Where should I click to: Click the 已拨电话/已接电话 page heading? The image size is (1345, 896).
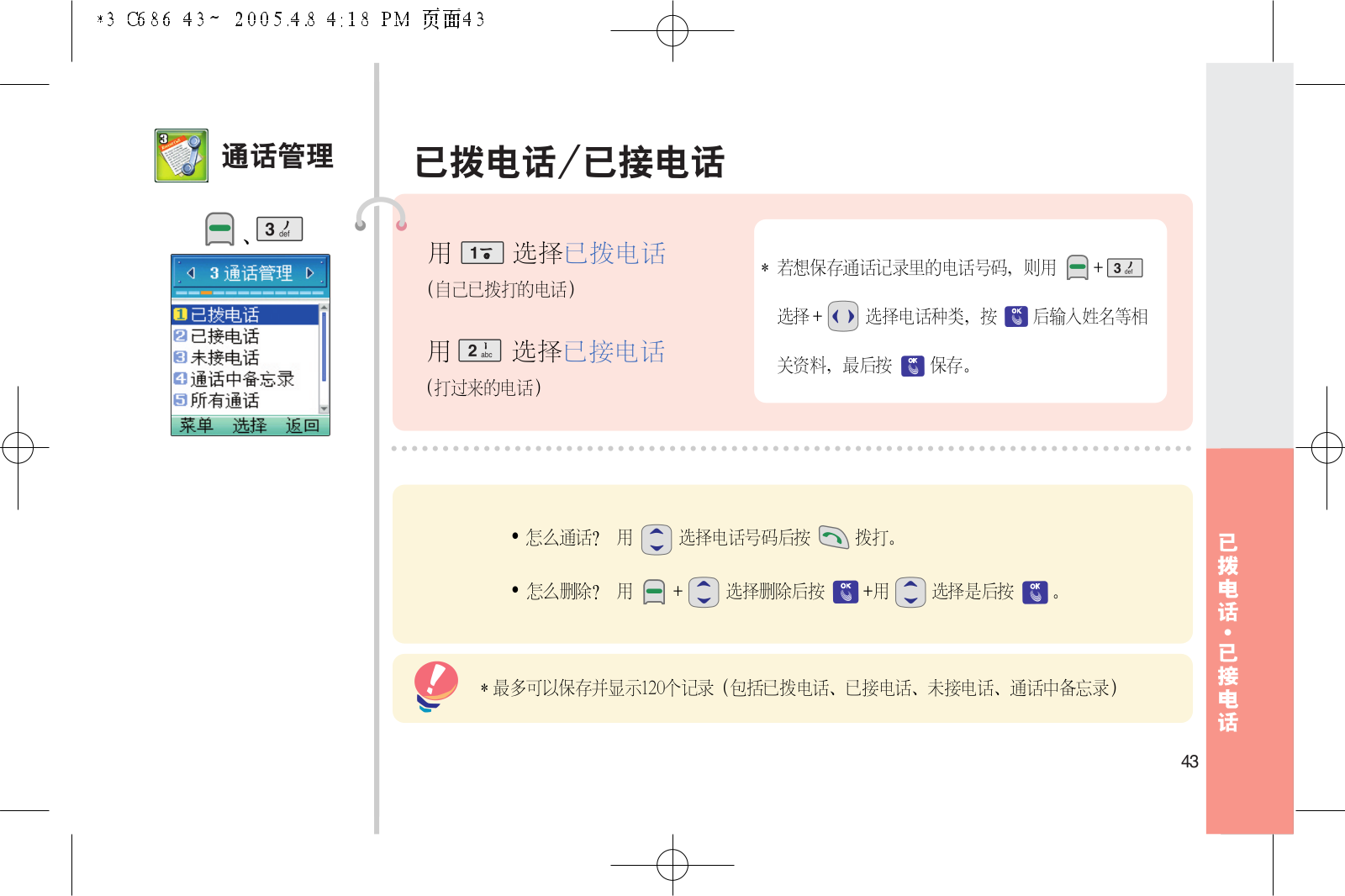click(570, 162)
